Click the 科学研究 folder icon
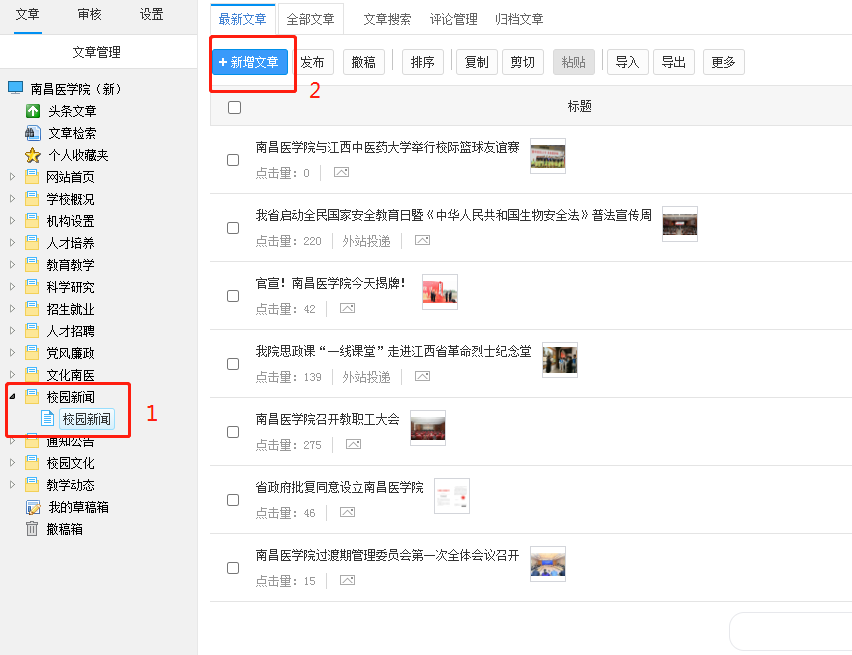The image size is (852, 655). point(32,287)
